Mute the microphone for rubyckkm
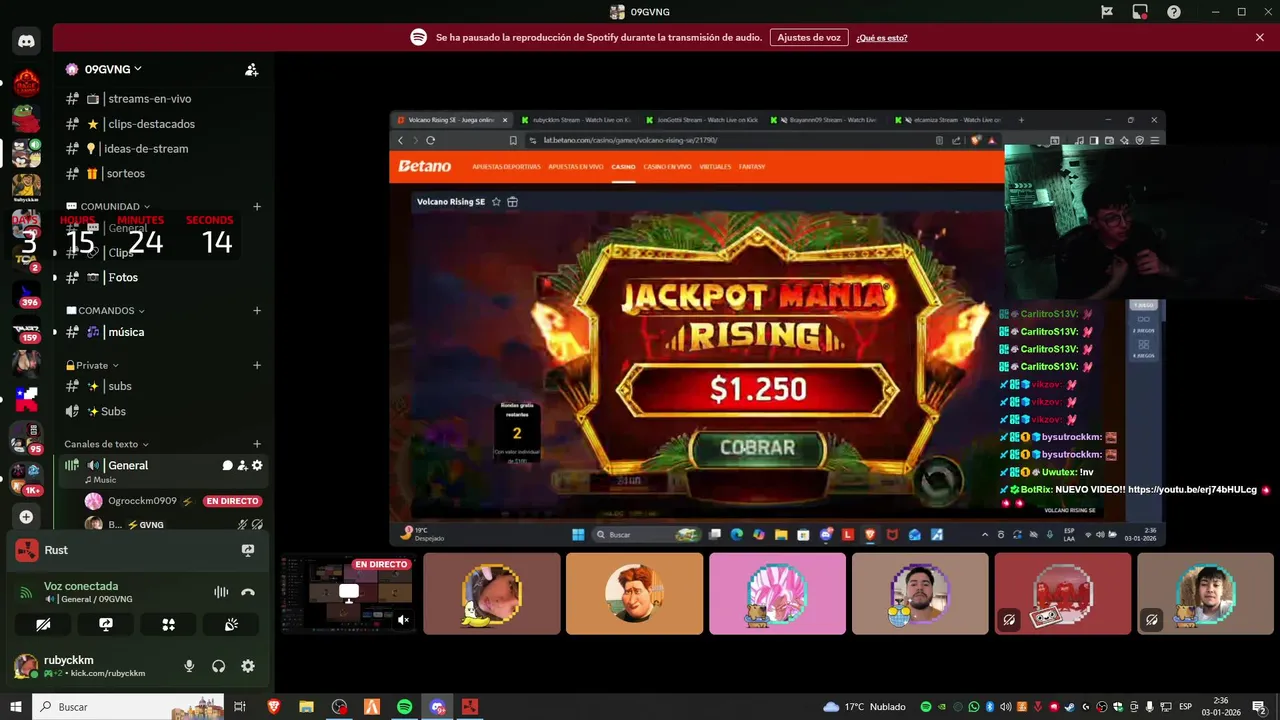Screen dimensions: 1280x720 pyautogui.click(x=189, y=666)
